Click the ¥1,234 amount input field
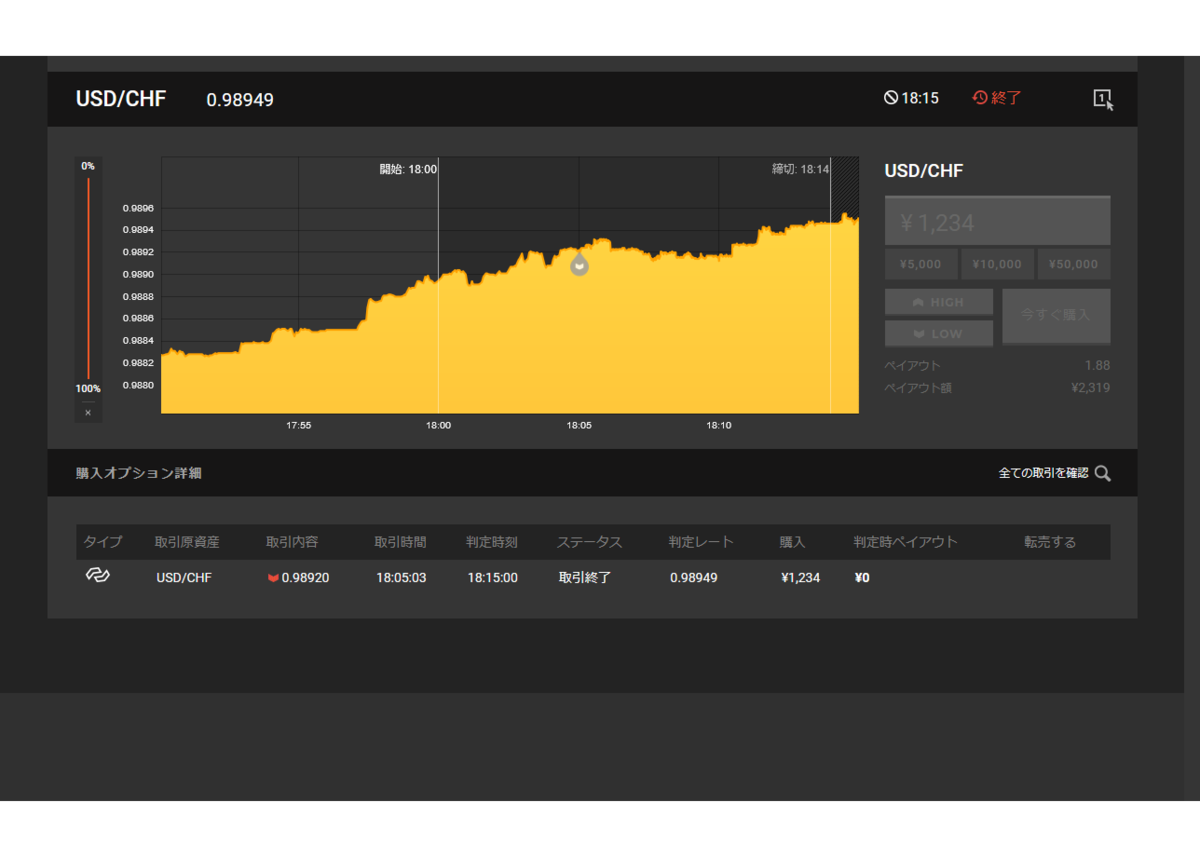Screen dimensions: 1200x856 [997, 221]
